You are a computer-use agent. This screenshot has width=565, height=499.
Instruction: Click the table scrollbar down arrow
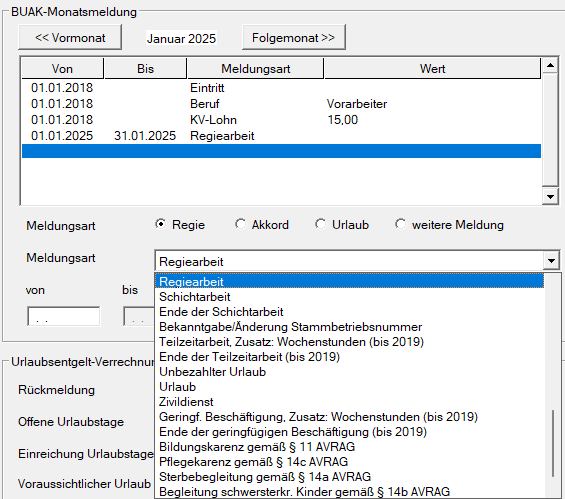(x=550, y=196)
